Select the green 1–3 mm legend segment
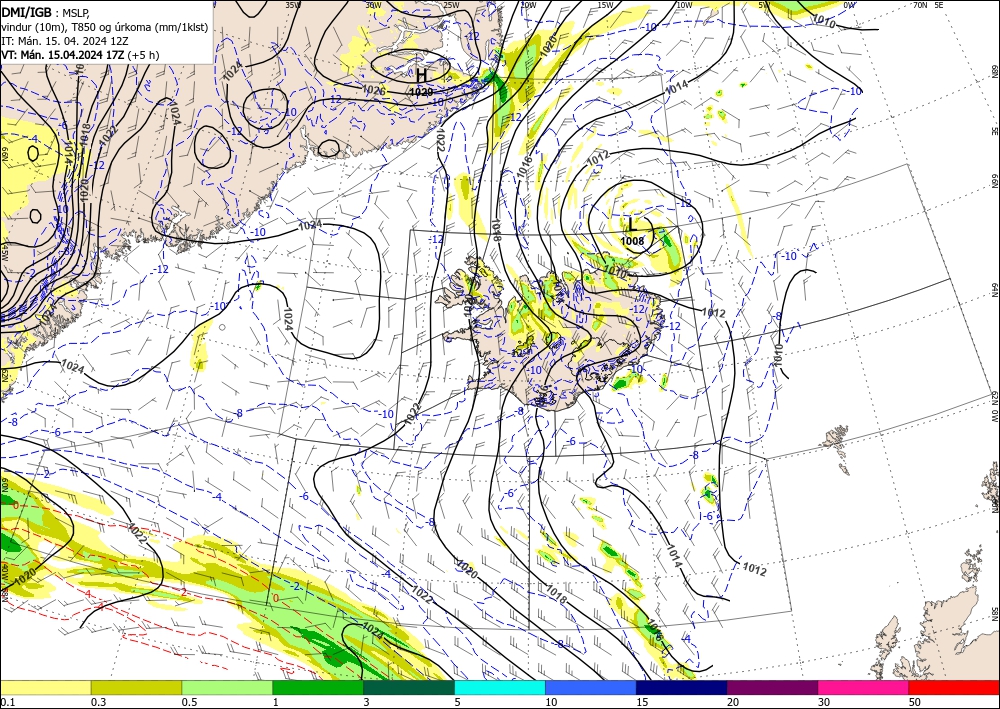The width and height of the screenshot is (1000, 709). pos(318,687)
